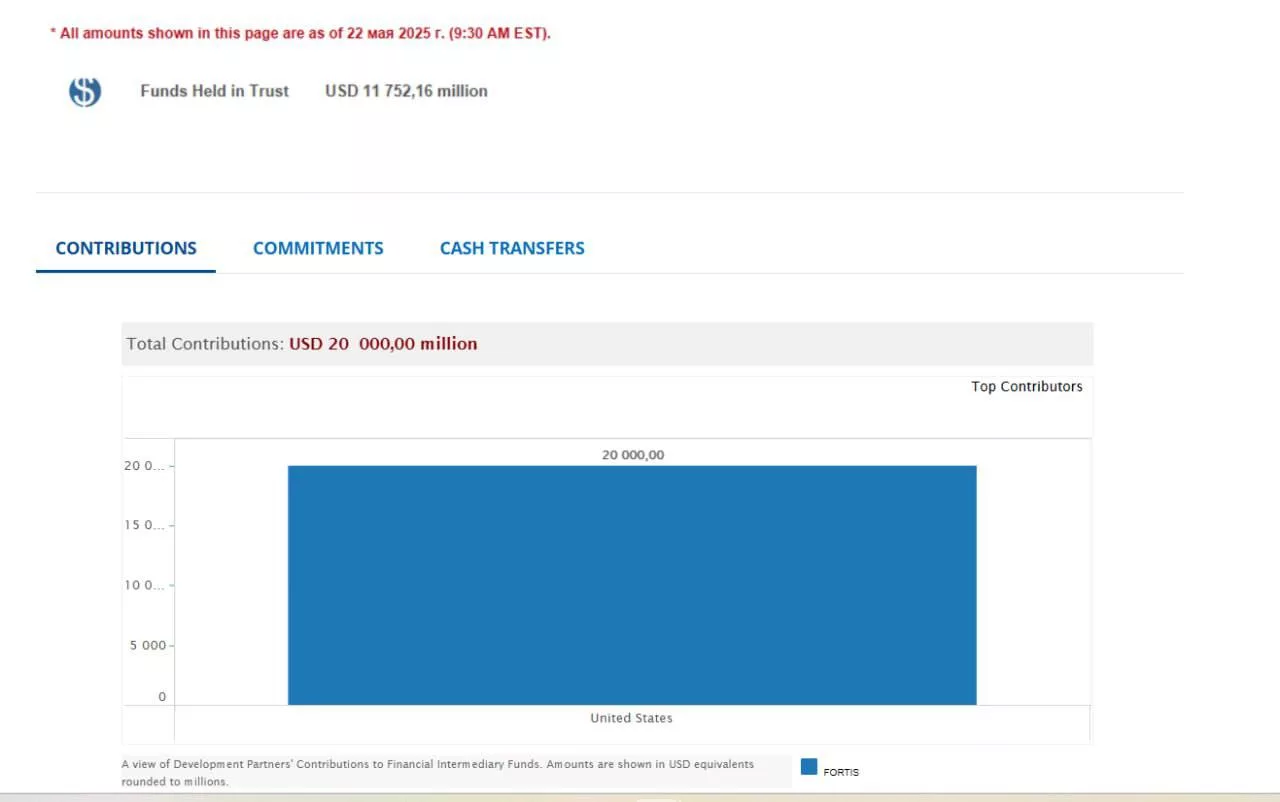This screenshot has height=802, width=1280.
Task: Click the red amounts date notice
Action: pos(300,33)
